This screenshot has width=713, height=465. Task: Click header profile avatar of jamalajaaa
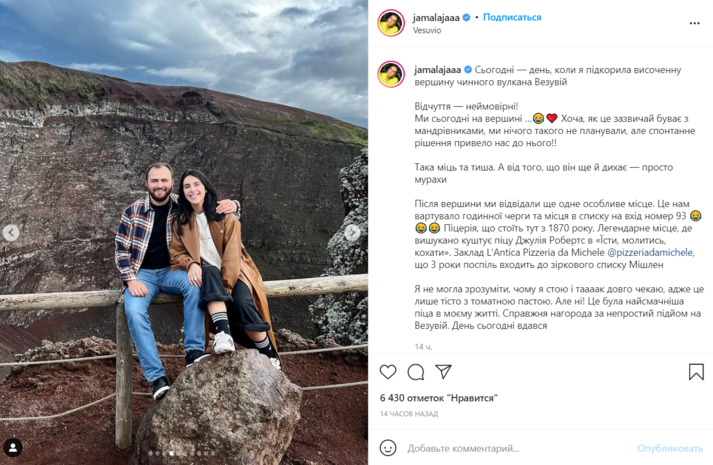point(391,23)
